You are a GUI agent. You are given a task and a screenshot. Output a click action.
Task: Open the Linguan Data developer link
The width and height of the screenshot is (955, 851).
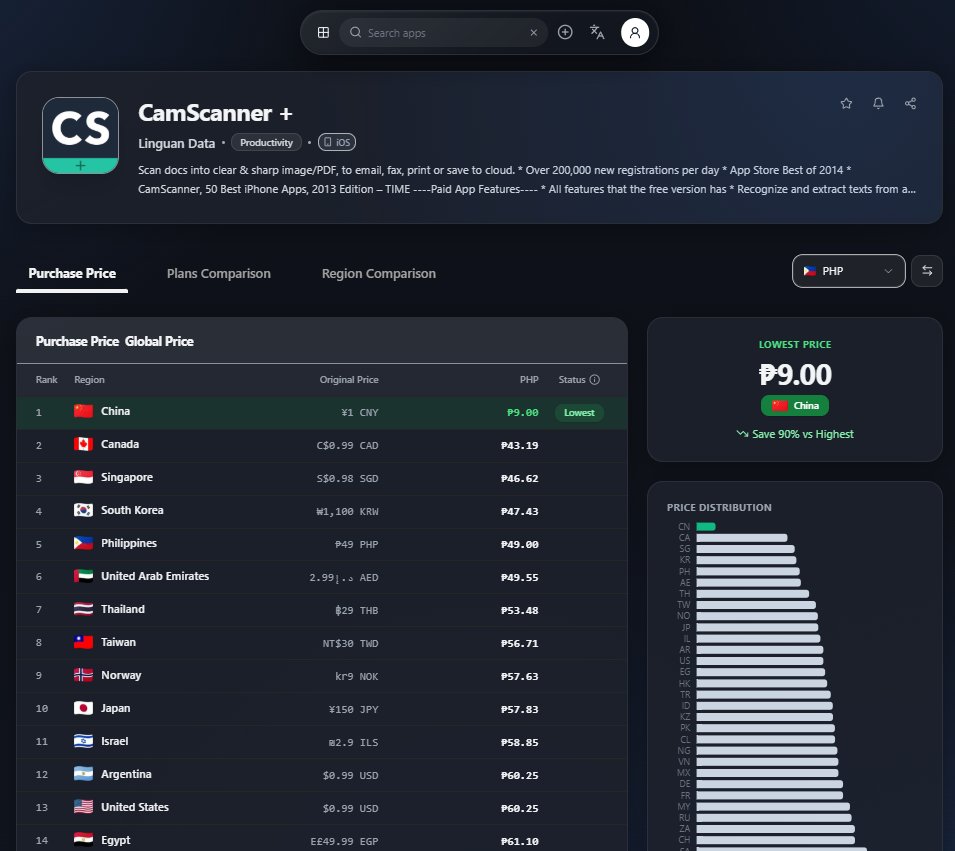pyautogui.click(x=177, y=143)
